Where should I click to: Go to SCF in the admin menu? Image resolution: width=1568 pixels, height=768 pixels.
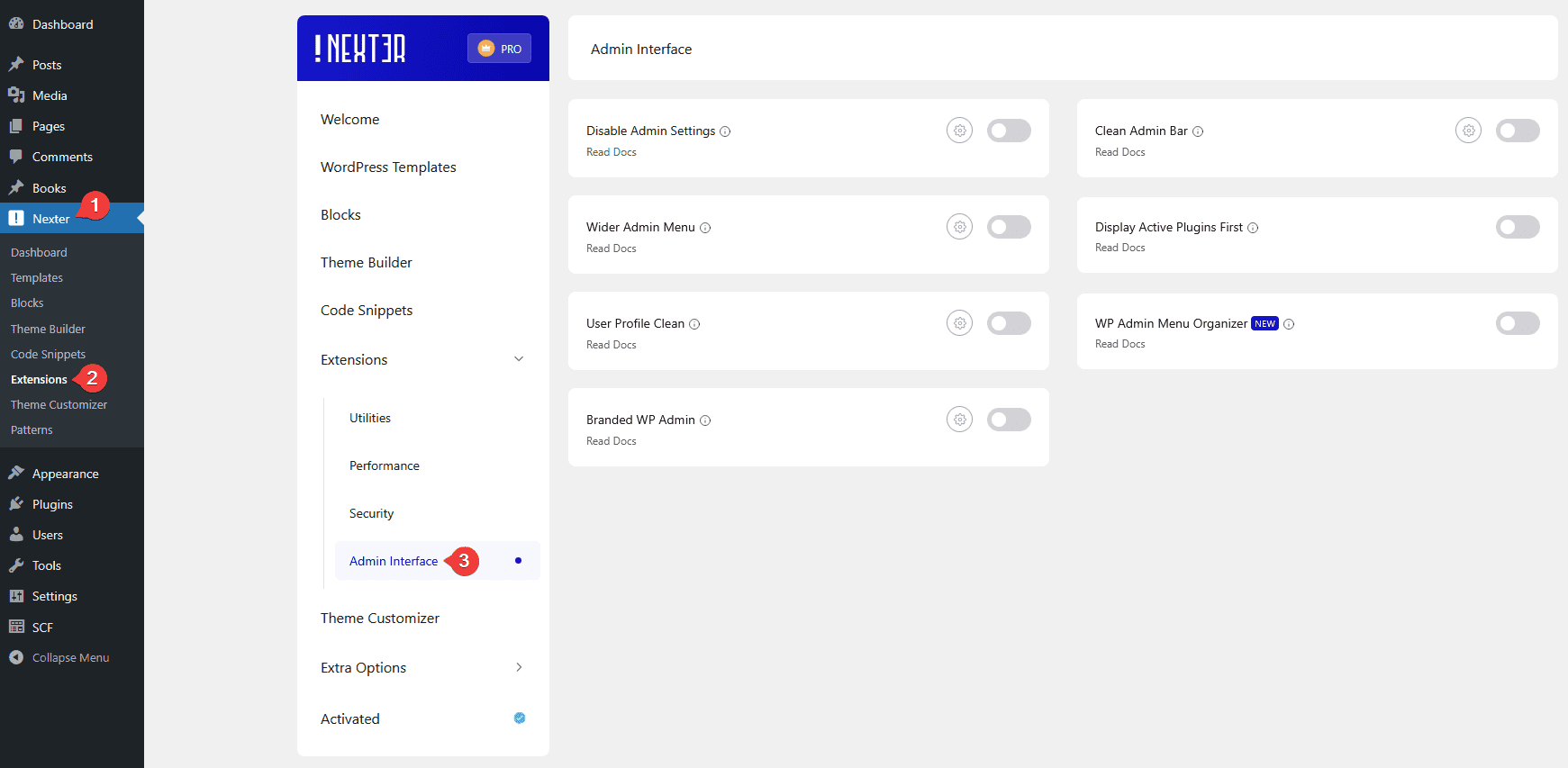tap(42, 628)
